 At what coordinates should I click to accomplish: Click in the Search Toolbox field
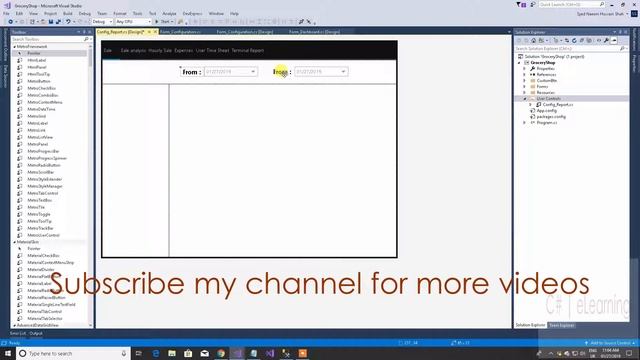(x=48, y=39)
